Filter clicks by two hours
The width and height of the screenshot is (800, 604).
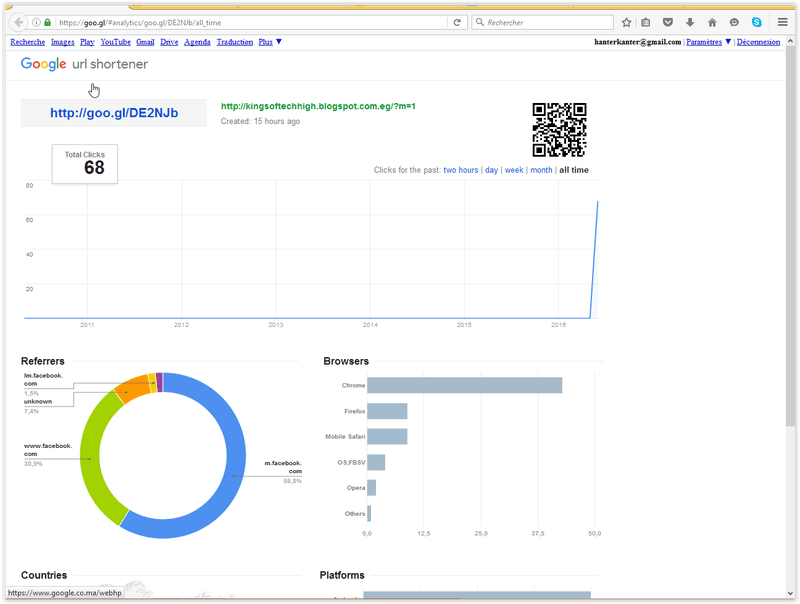click(x=461, y=170)
